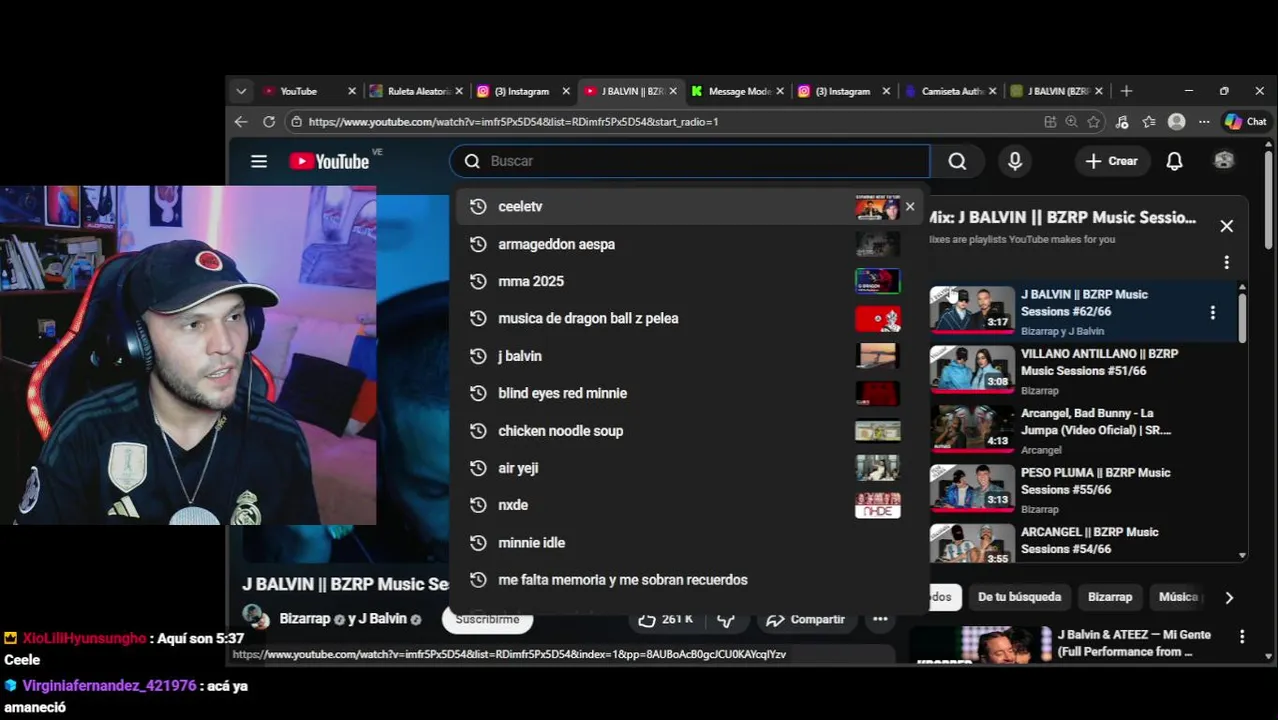Click the Compartir share button
1278x720 pixels.
tap(805, 619)
